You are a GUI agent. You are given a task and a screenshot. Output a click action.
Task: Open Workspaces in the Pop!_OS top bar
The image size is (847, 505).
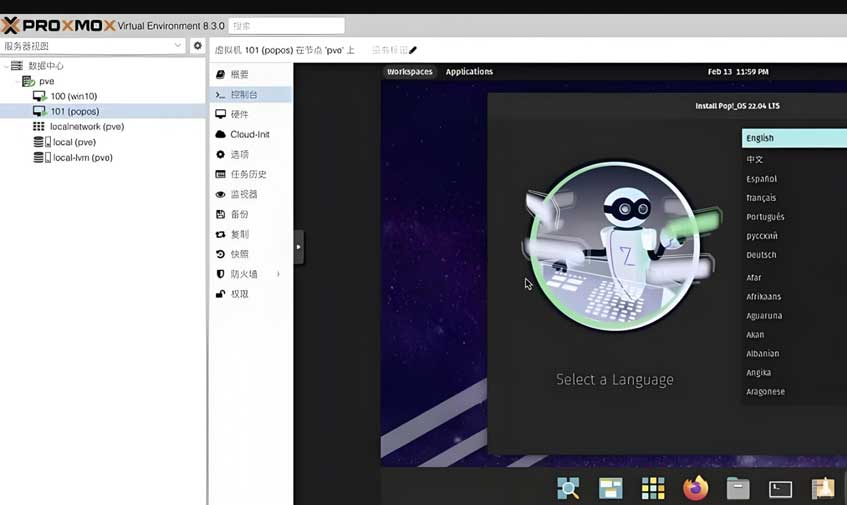pyautogui.click(x=409, y=72)
